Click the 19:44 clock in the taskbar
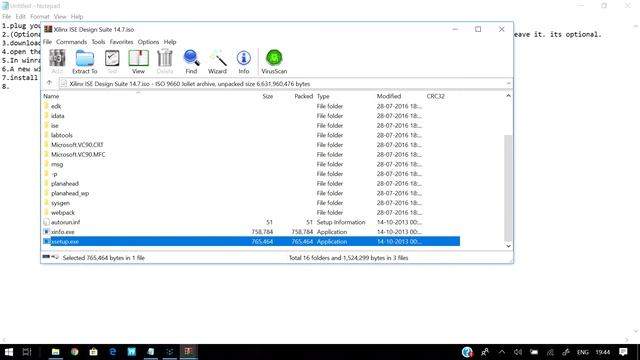 click(602, 352)
